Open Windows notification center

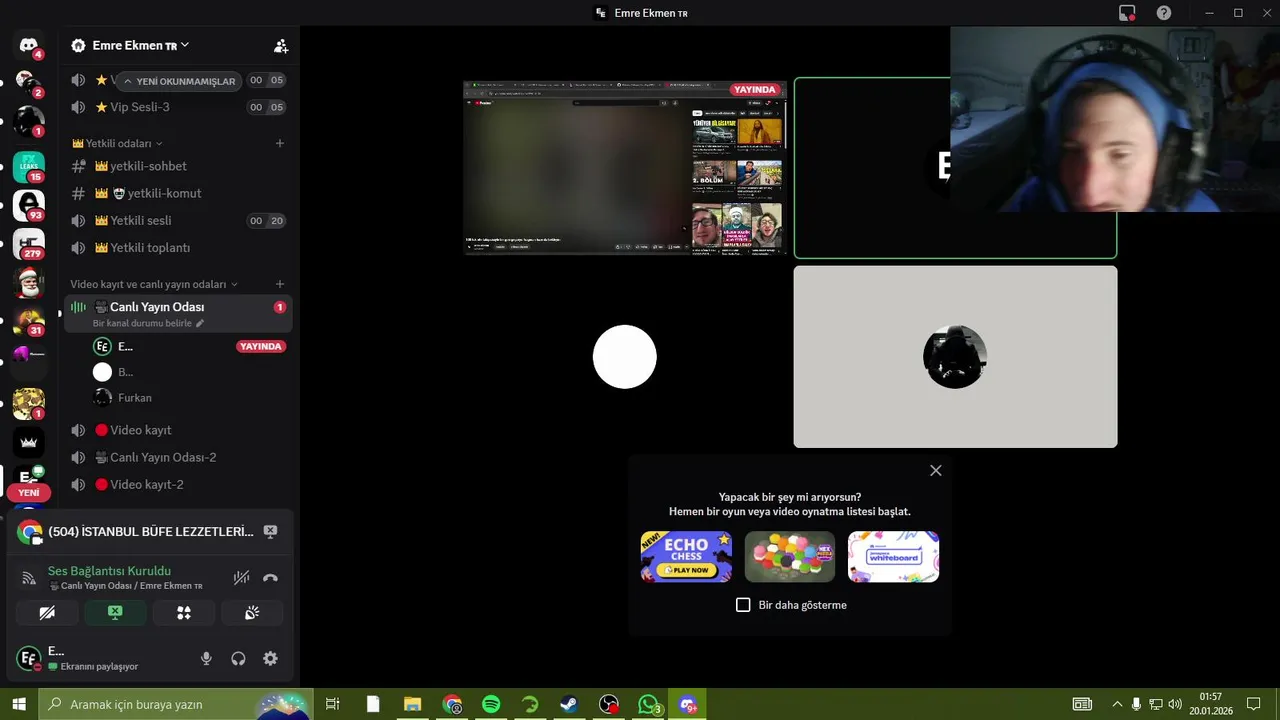click(x=1253, y=704)
